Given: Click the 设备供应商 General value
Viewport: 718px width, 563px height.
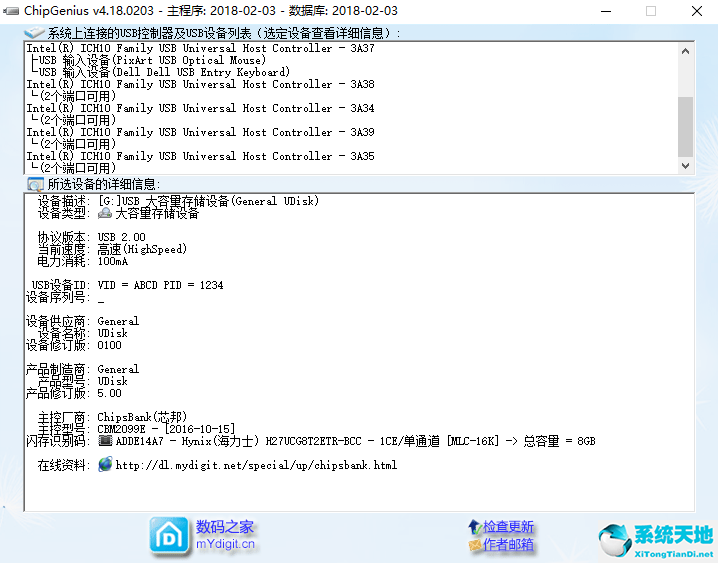Looking at the screenshot, I should (x=118, y=321).
